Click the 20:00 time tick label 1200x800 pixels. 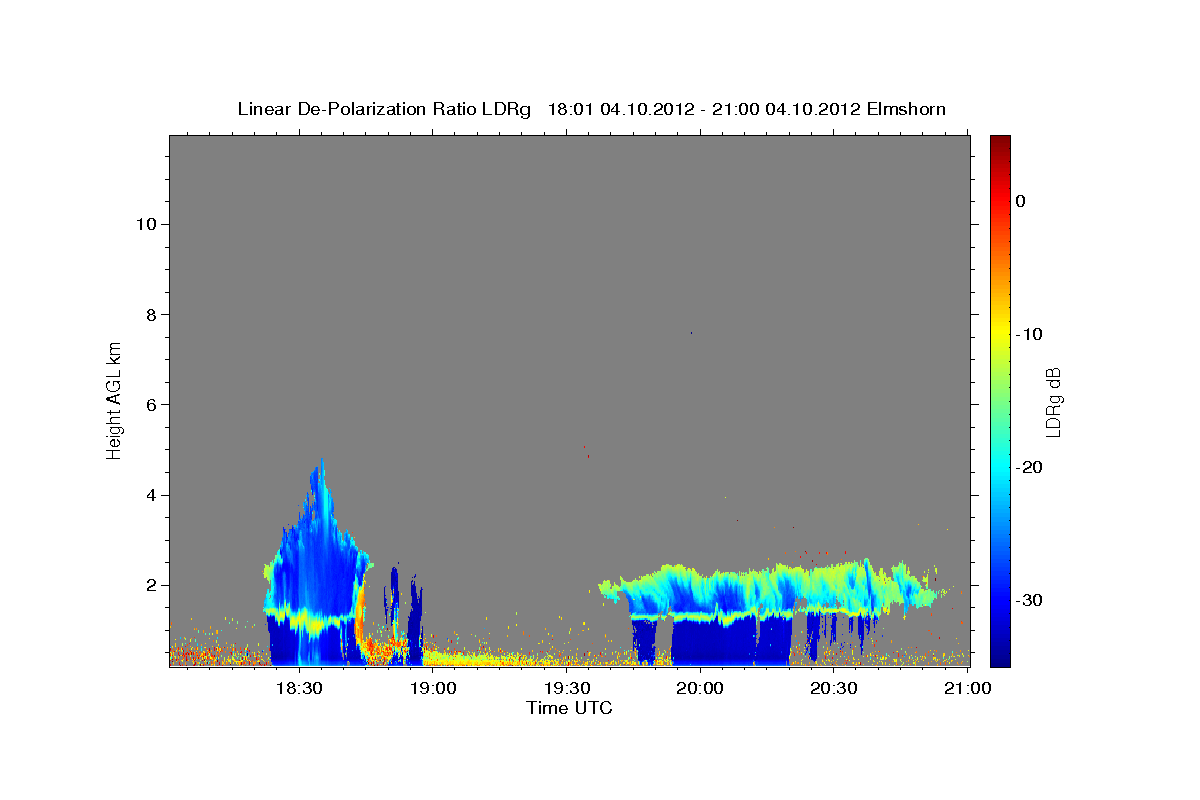pyautogui.click(x=700, y=688)
